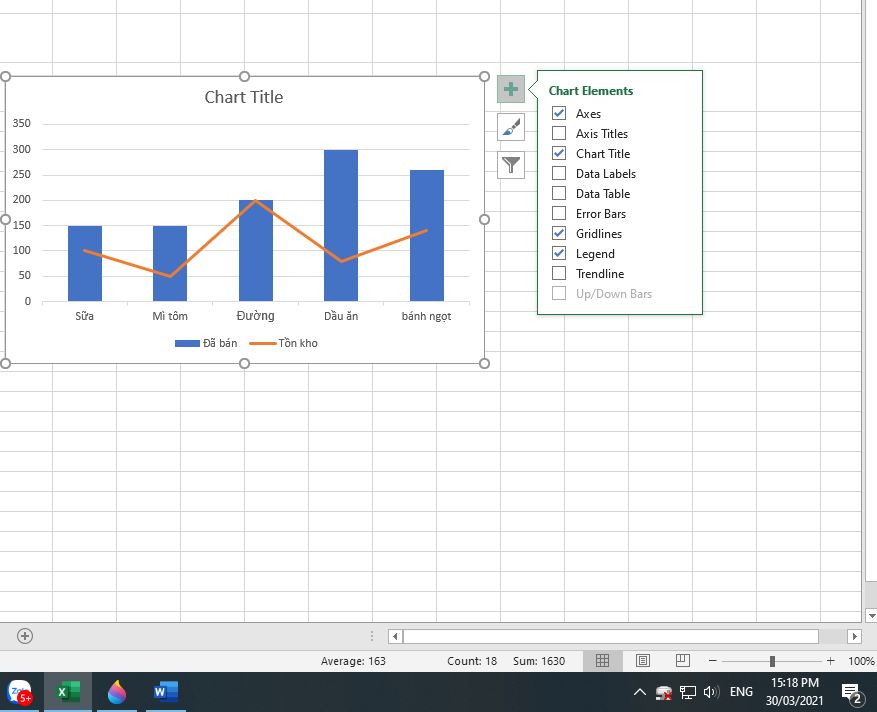Click the green plus Chart Elements button
The image size is (877, 712).
(x=511, y=89)
